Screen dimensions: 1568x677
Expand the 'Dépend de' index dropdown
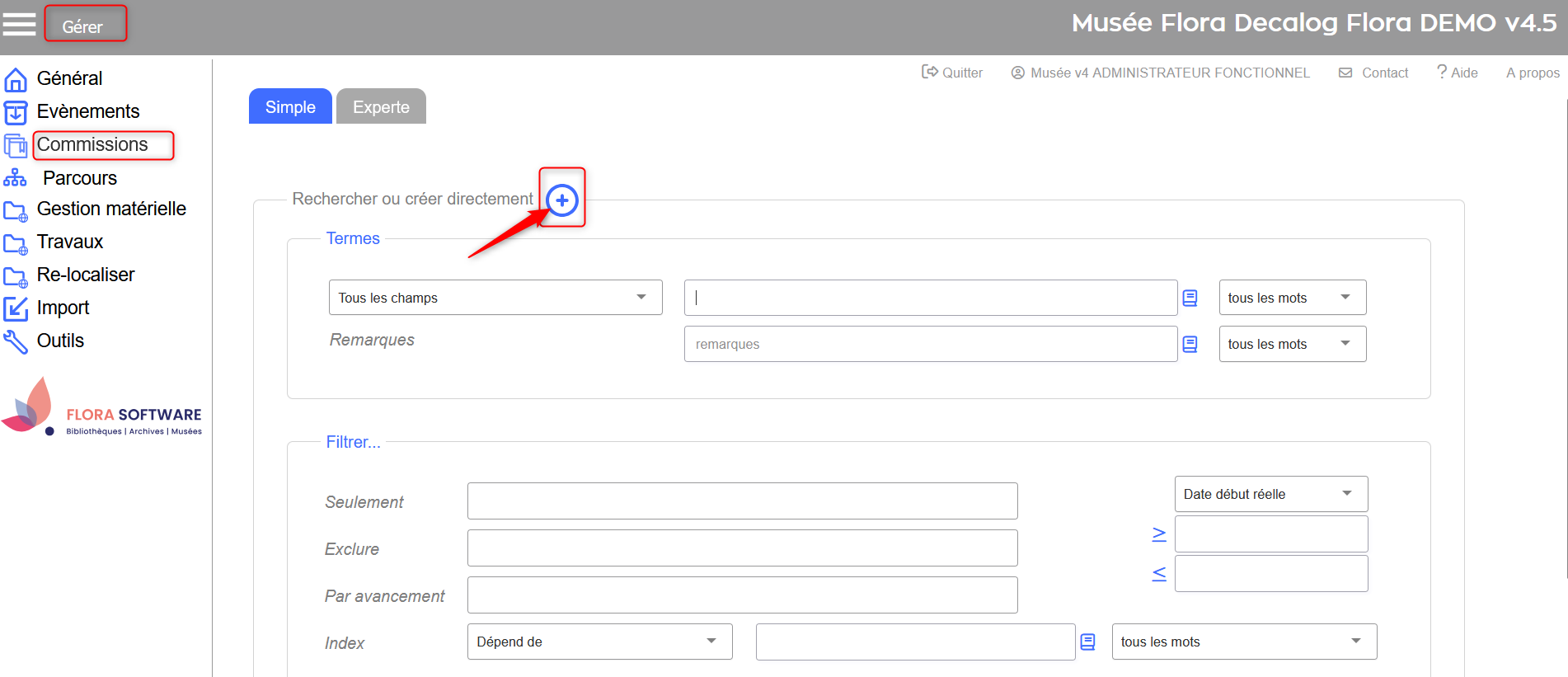(599, 642)
